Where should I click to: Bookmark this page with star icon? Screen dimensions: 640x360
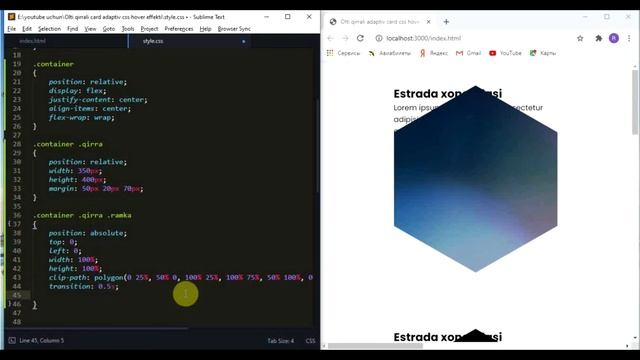click(580, 38)
